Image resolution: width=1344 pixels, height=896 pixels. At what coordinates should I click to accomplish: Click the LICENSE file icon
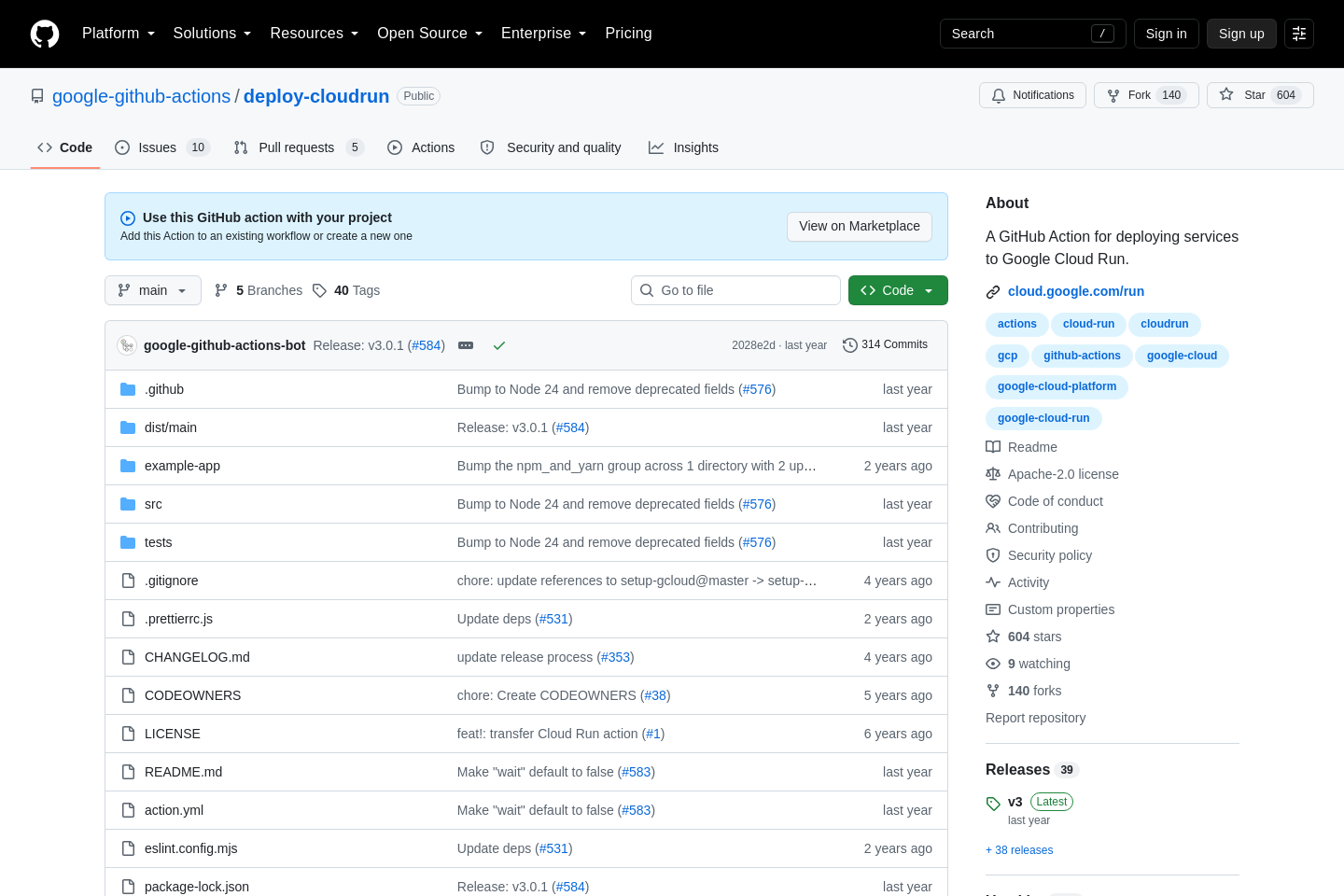[128, 734]
